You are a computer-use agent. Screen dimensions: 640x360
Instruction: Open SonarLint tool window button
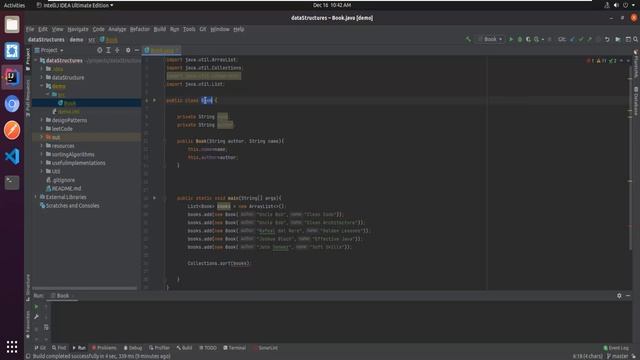pyautogui.click(x=265, y=348)
